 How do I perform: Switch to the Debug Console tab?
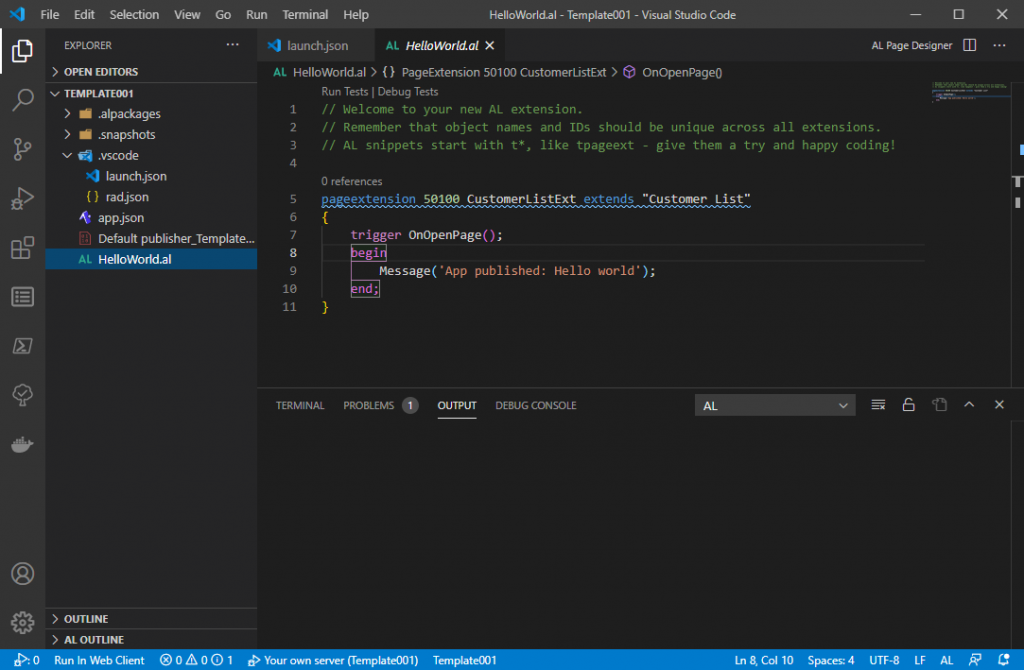(x=536, y=406)
